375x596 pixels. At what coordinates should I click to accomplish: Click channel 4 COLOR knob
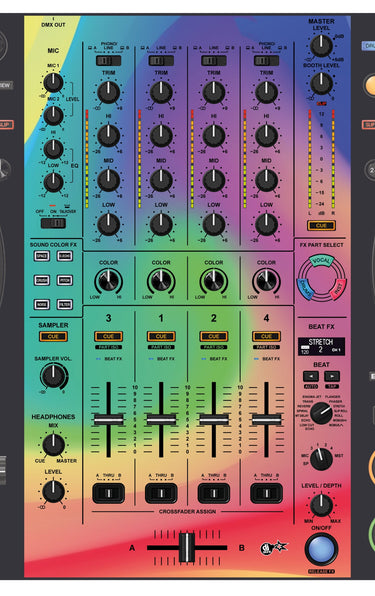click(266, 282)
